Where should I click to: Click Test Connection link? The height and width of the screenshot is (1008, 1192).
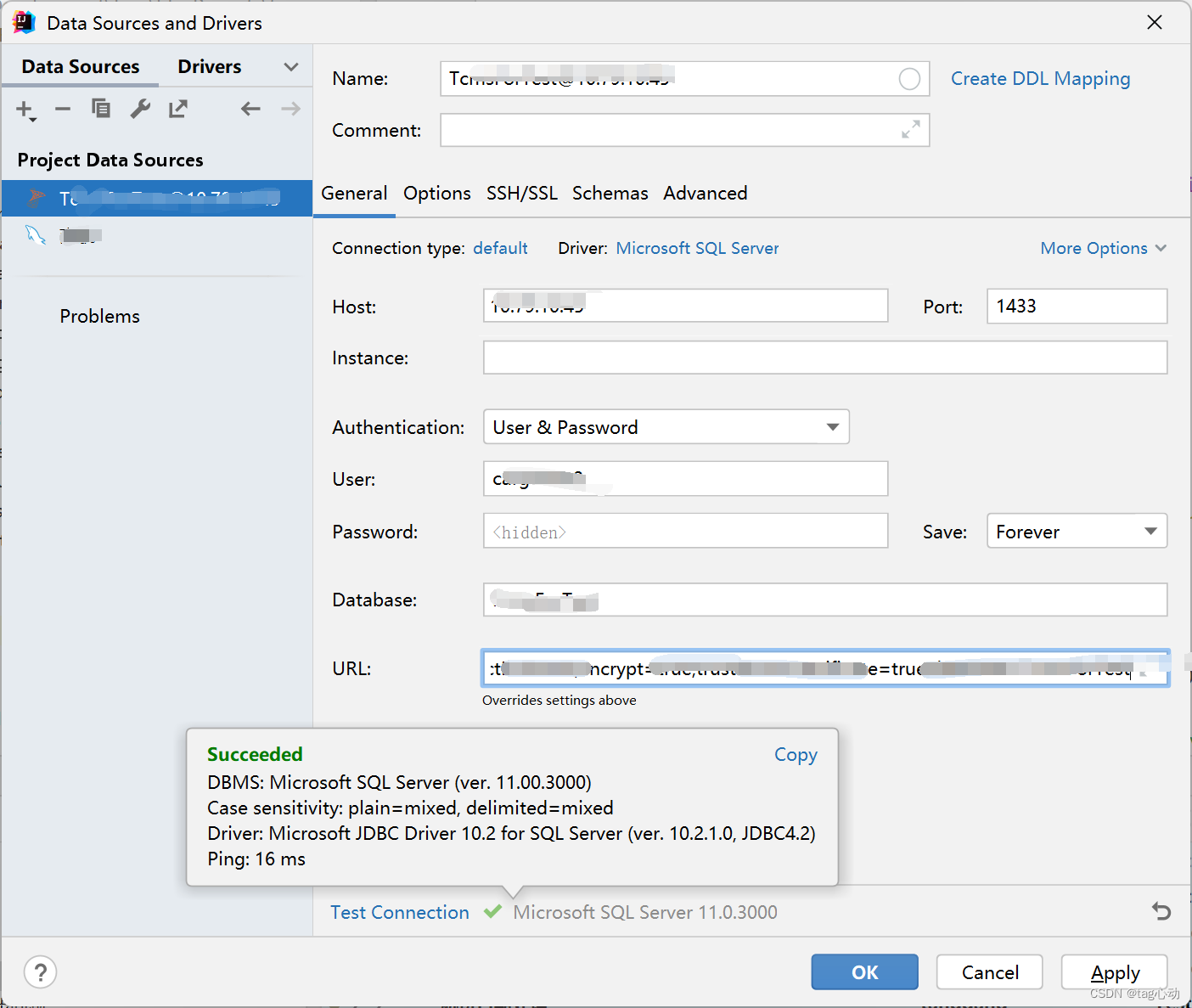pyautogui.click(x=400, y=912)
